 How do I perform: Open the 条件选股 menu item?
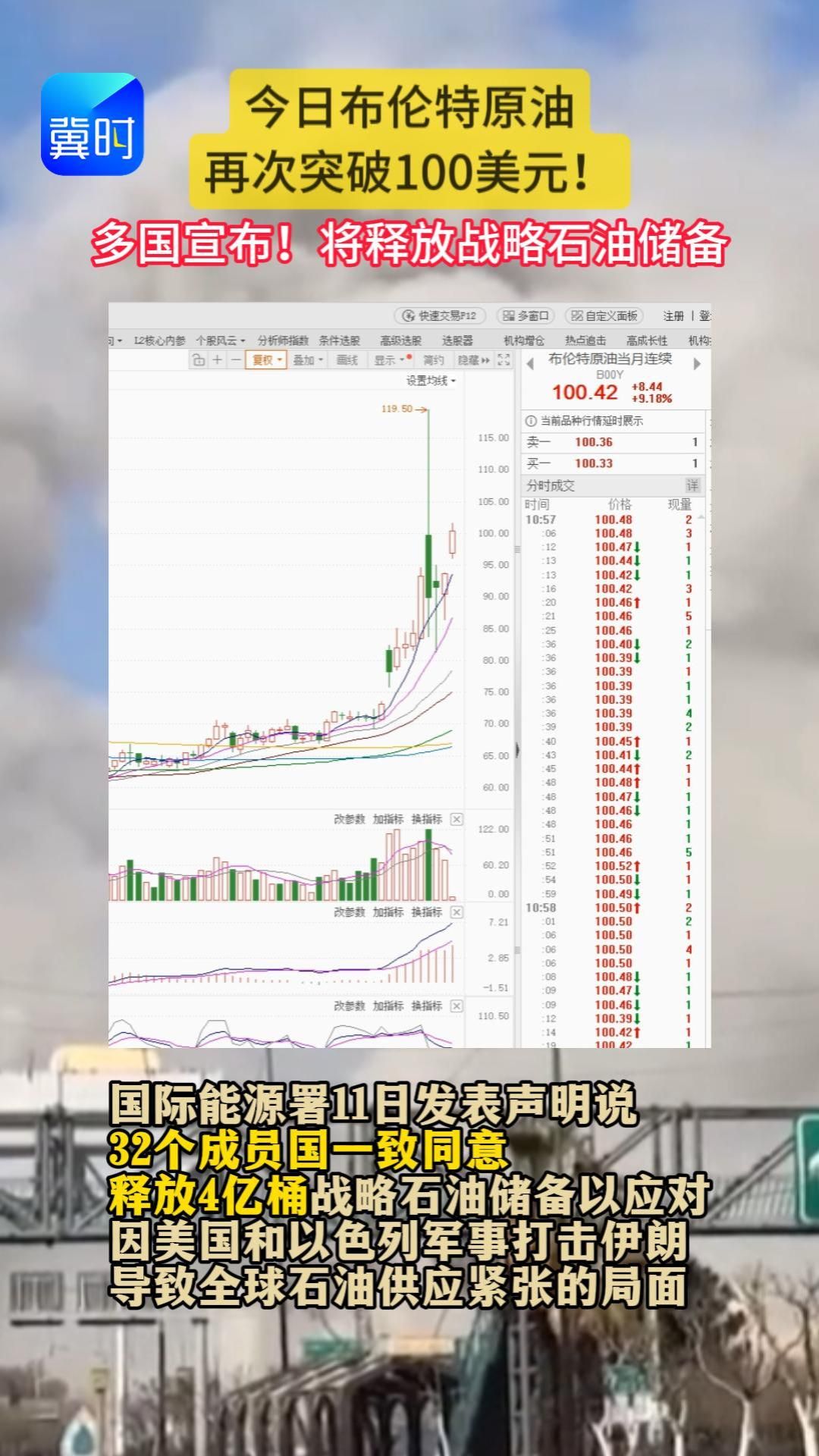coord(339,340)
